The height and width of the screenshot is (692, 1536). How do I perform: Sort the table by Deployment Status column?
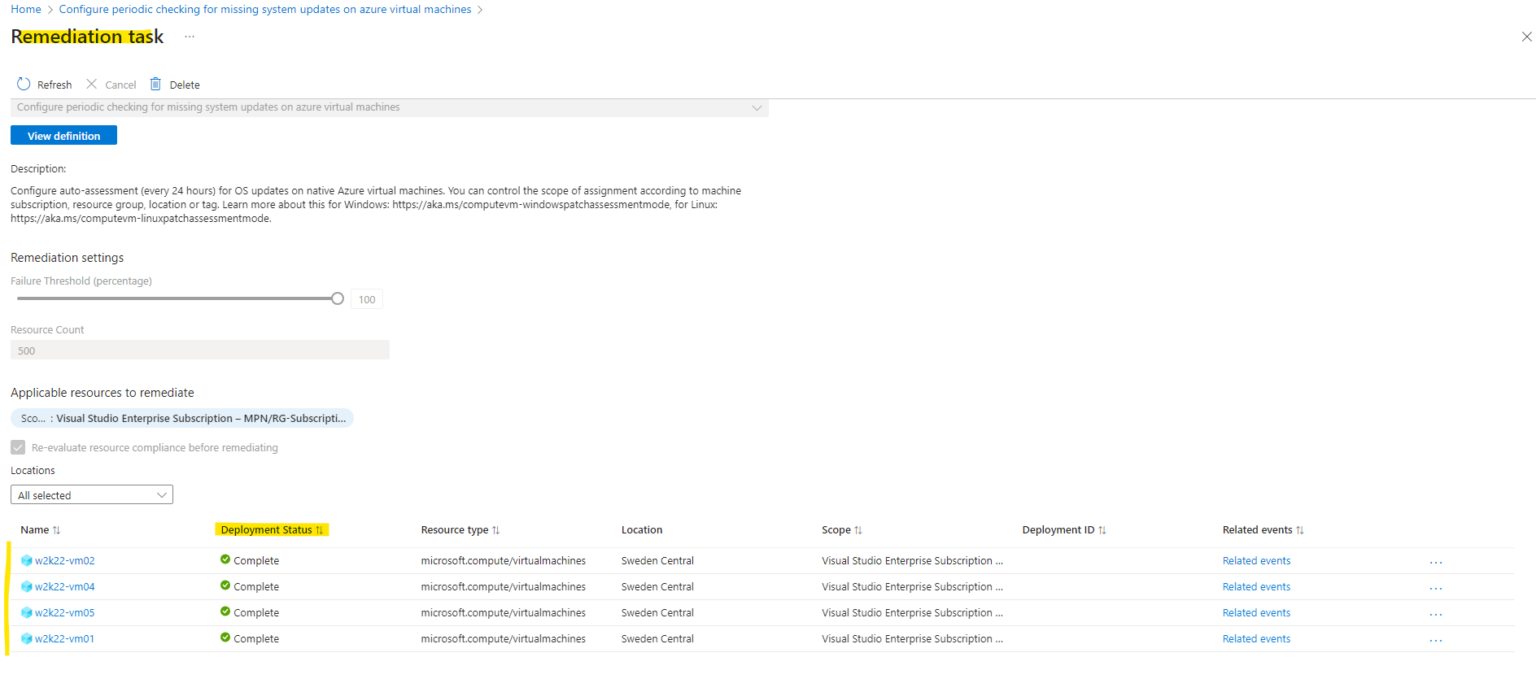coord(272,530)
